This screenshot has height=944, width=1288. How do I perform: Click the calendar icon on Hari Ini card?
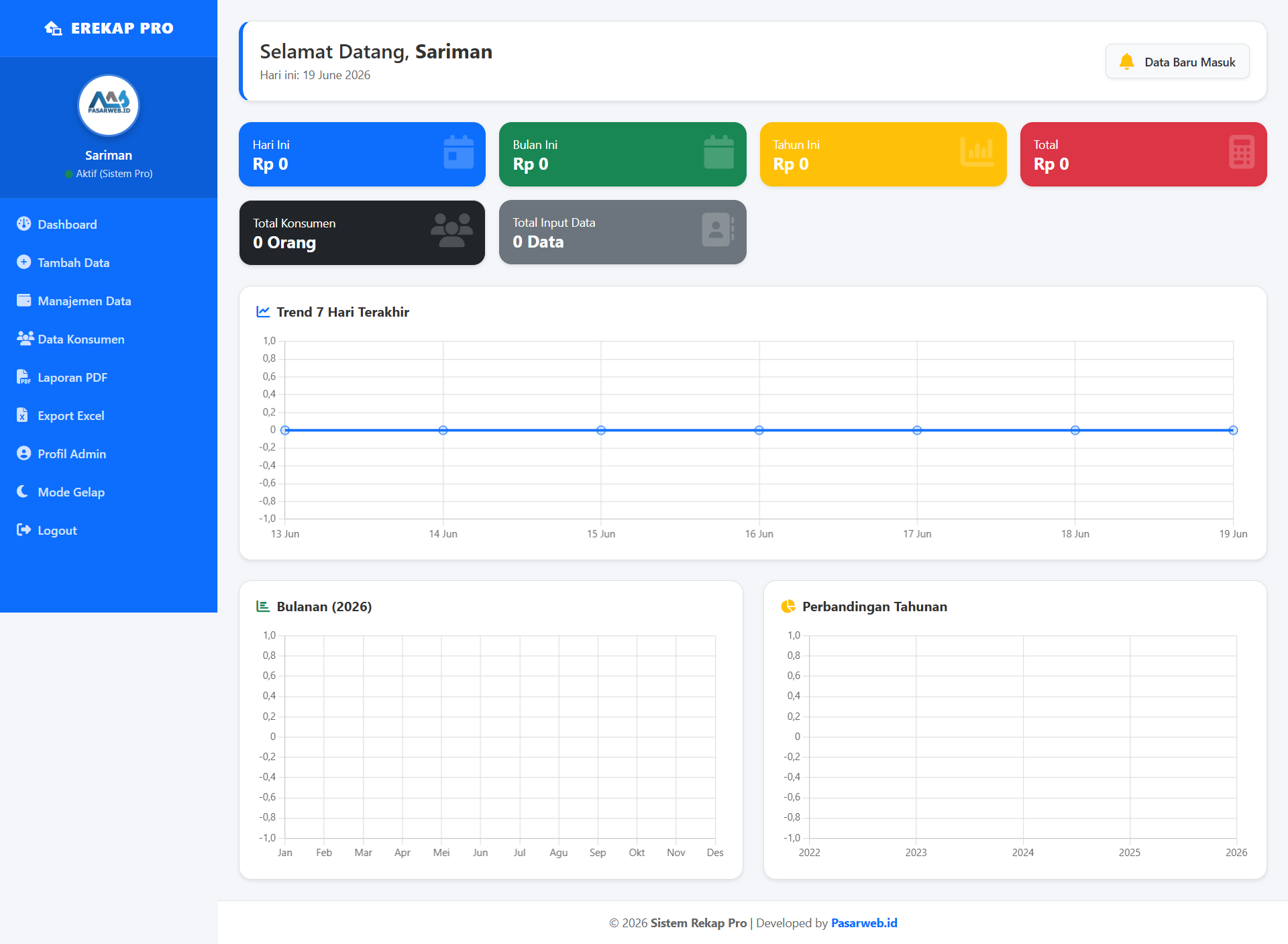459,152
